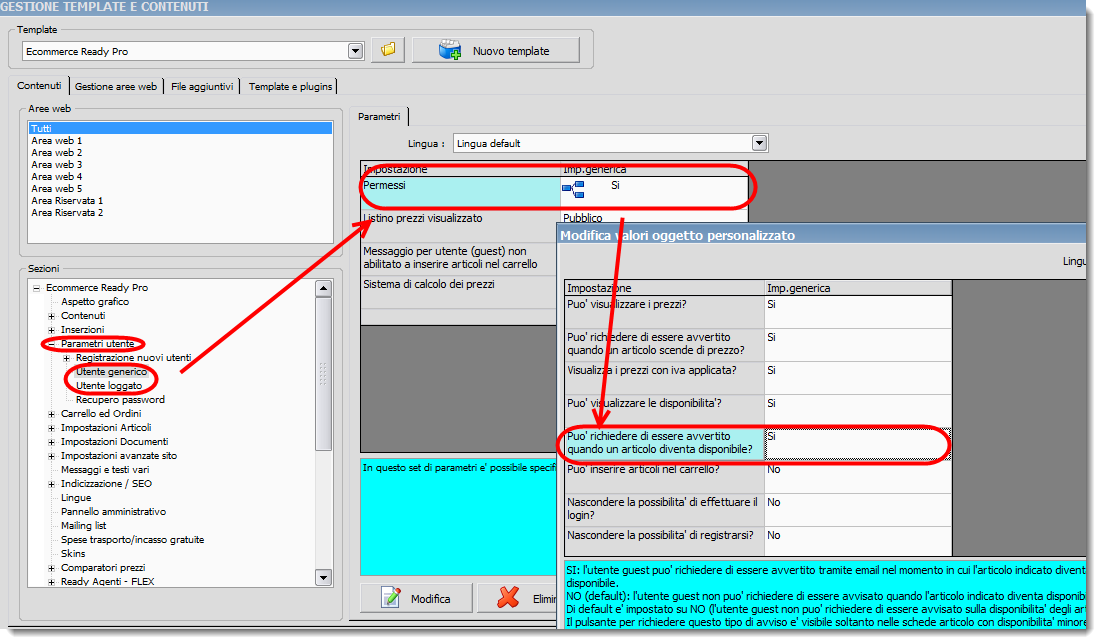This screenshot has height=644, width=1101.
Task: Open the Template e plugins tab
Action: [x=290, y=86]
